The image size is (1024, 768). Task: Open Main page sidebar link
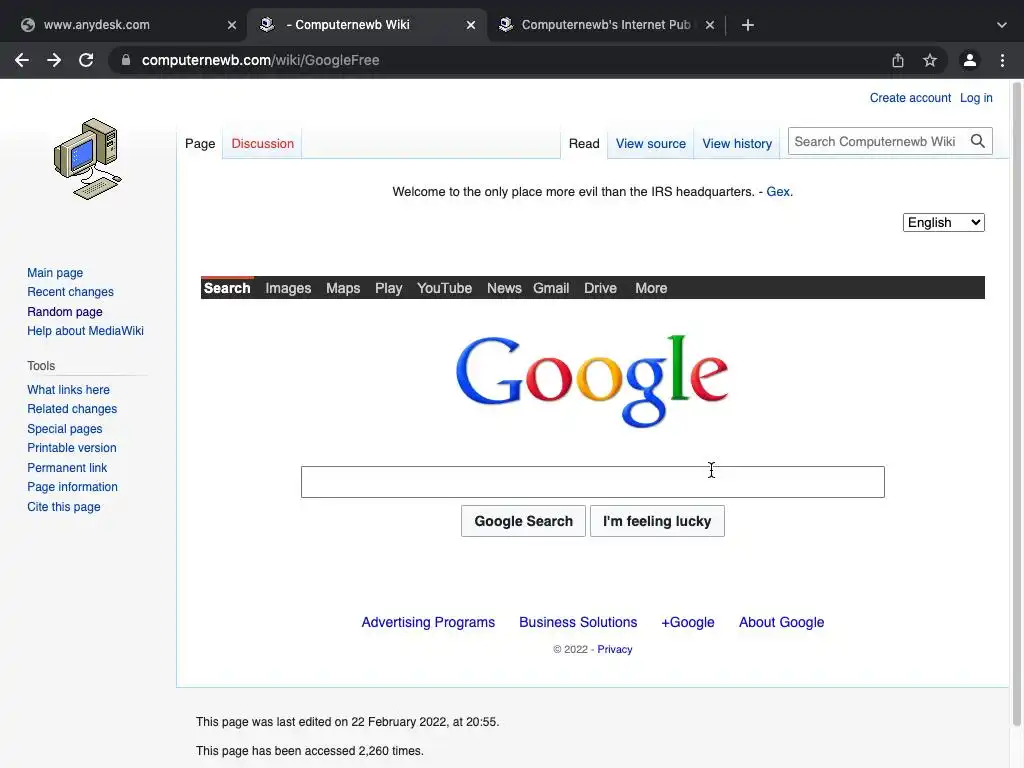[x=55, y=273]
